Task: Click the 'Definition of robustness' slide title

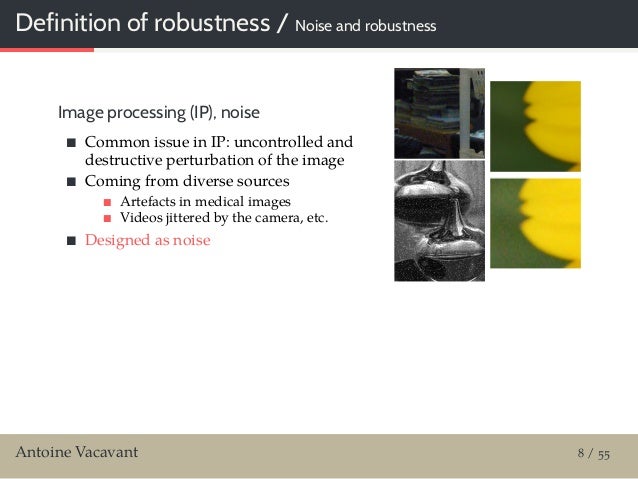Action: click(143, 22)
